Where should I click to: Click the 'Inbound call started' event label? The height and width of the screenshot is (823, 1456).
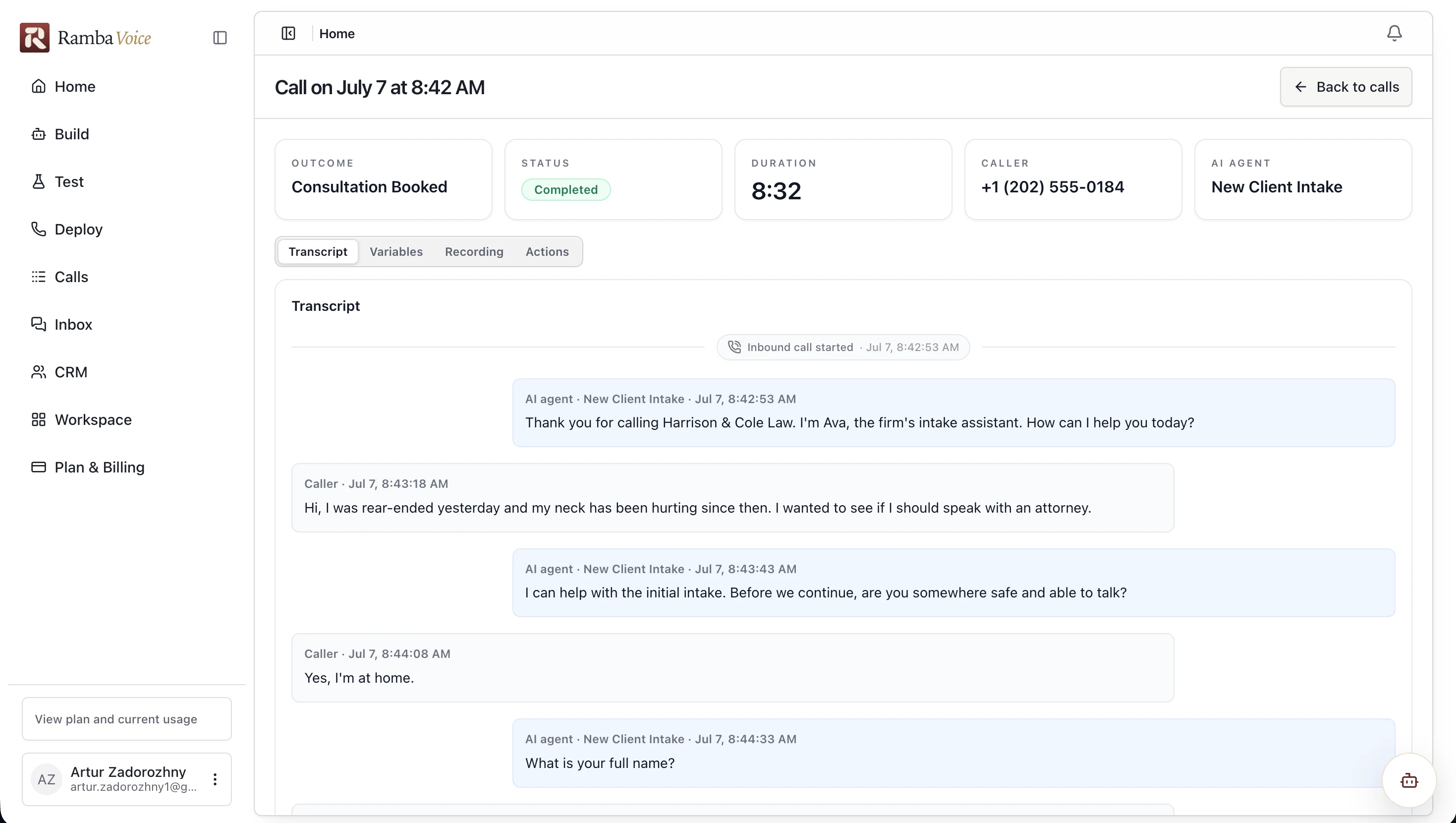tap(800, 348)
